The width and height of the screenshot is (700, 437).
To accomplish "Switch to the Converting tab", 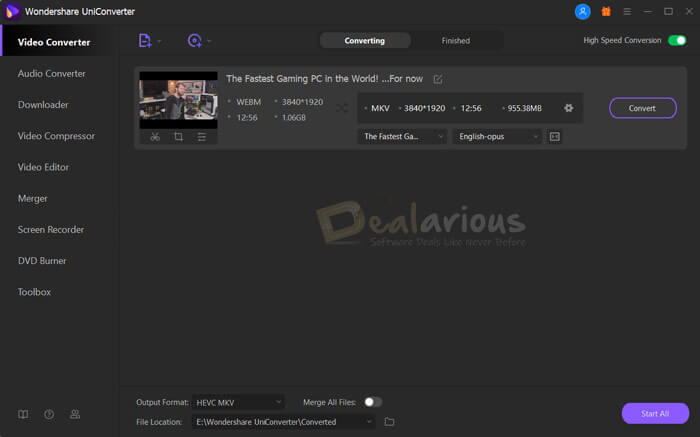I will (365, 41).
